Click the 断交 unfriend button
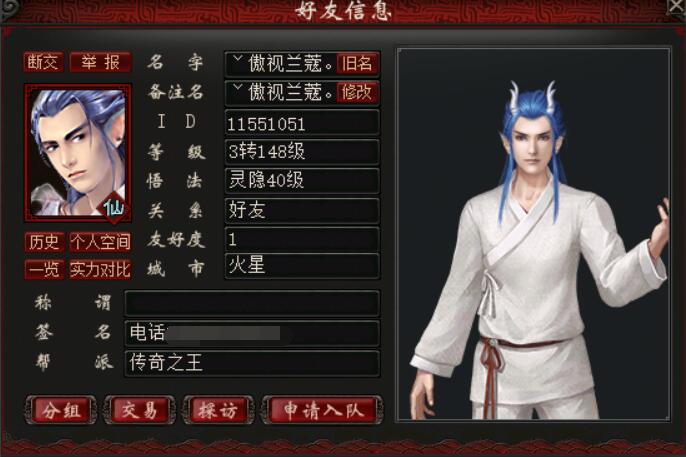 pos(43,63)
